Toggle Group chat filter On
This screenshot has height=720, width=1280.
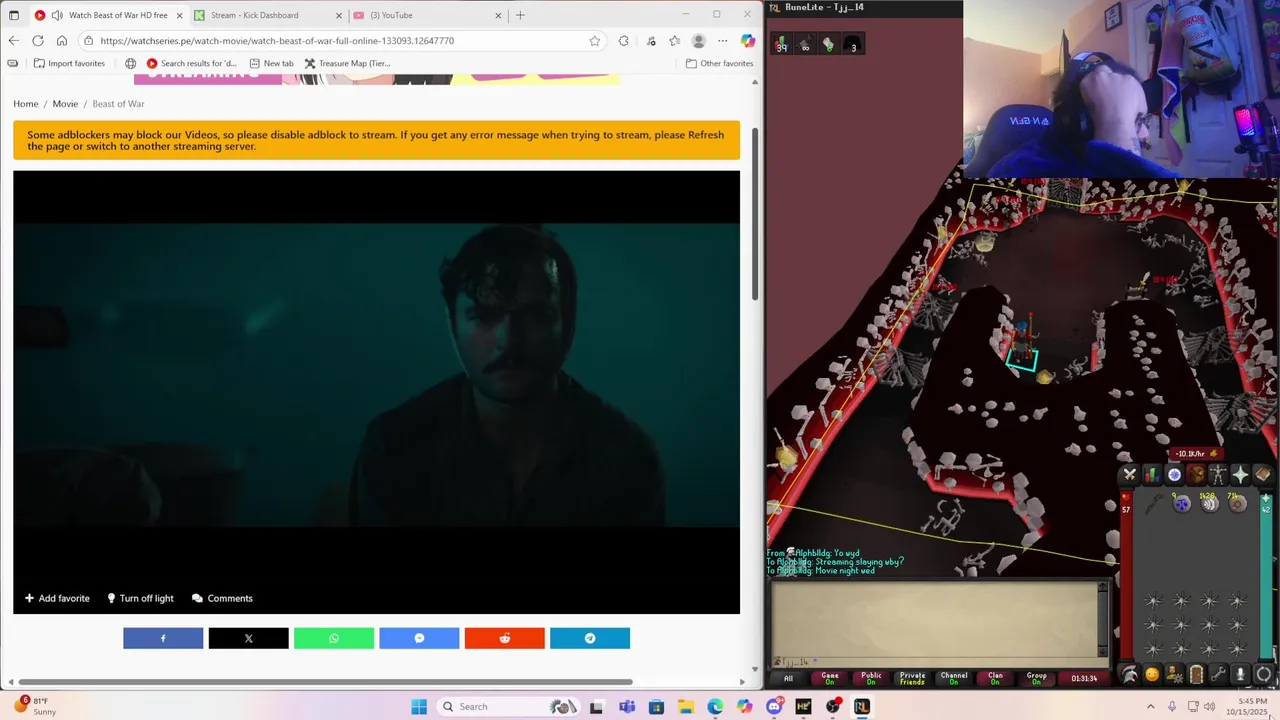1036,678
